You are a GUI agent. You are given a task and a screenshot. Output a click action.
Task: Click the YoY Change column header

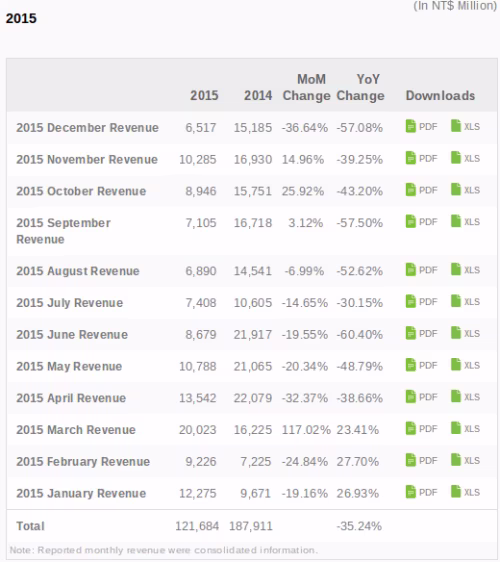pyautogui.click(x=361, y=87)
